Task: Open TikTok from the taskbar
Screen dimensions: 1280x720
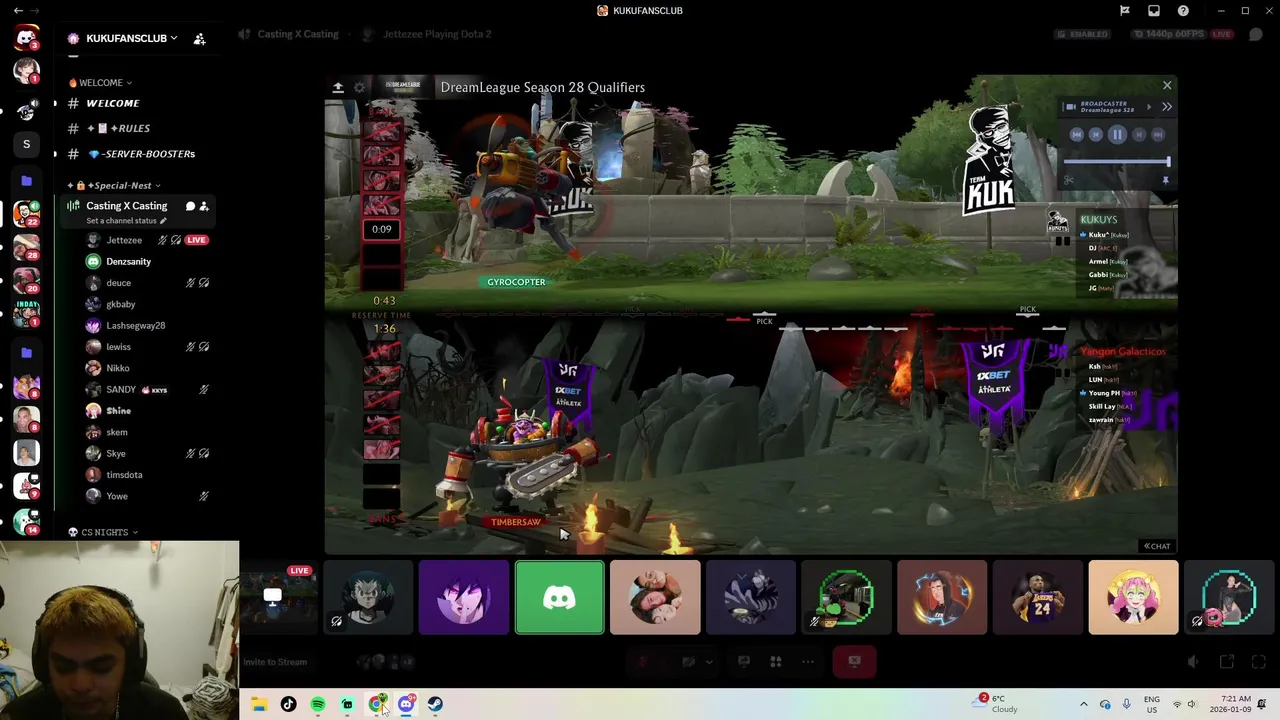Action: [x=288, y=704]
